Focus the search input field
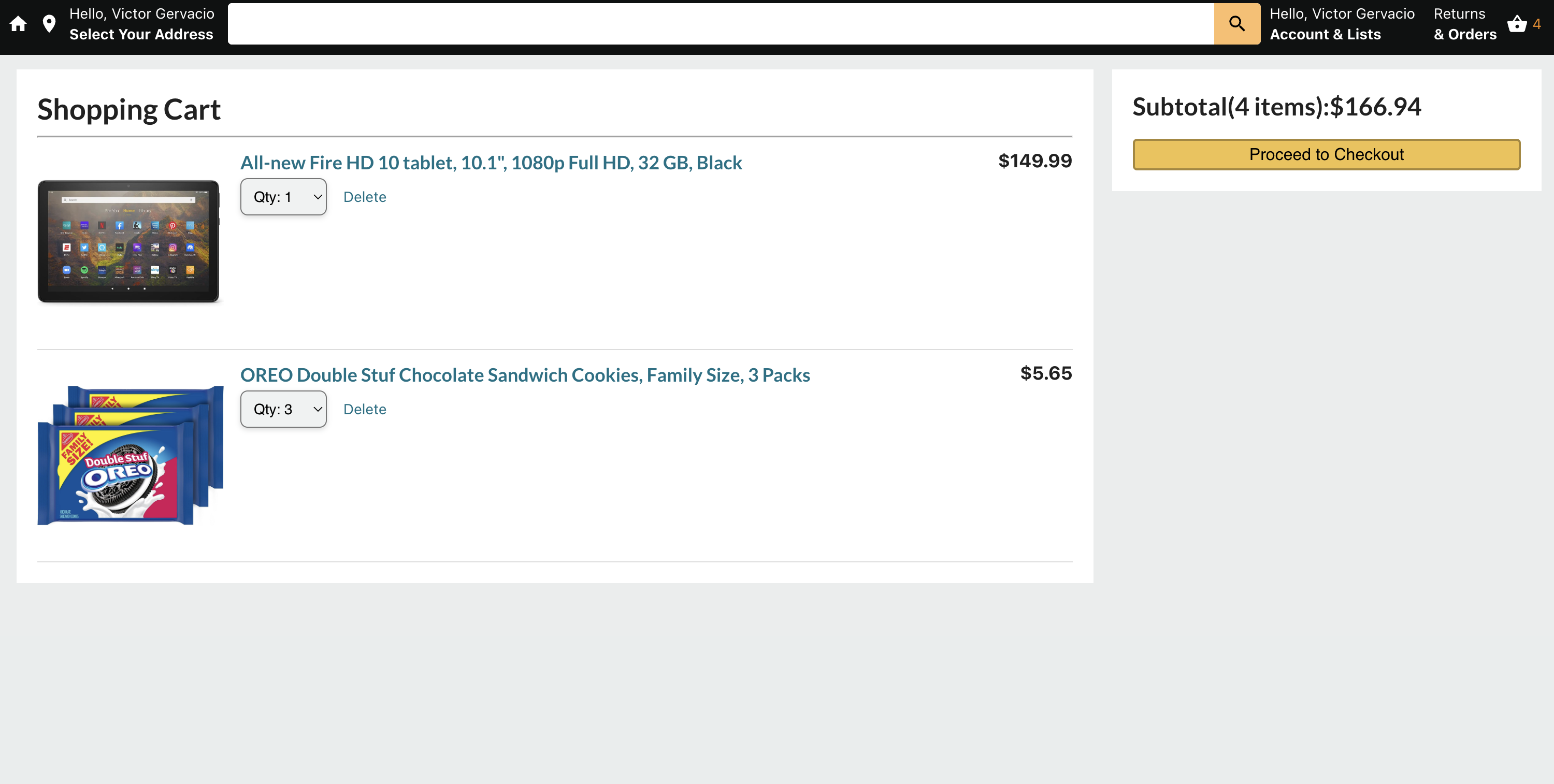The image size is (1554, 784). [721, 23]
